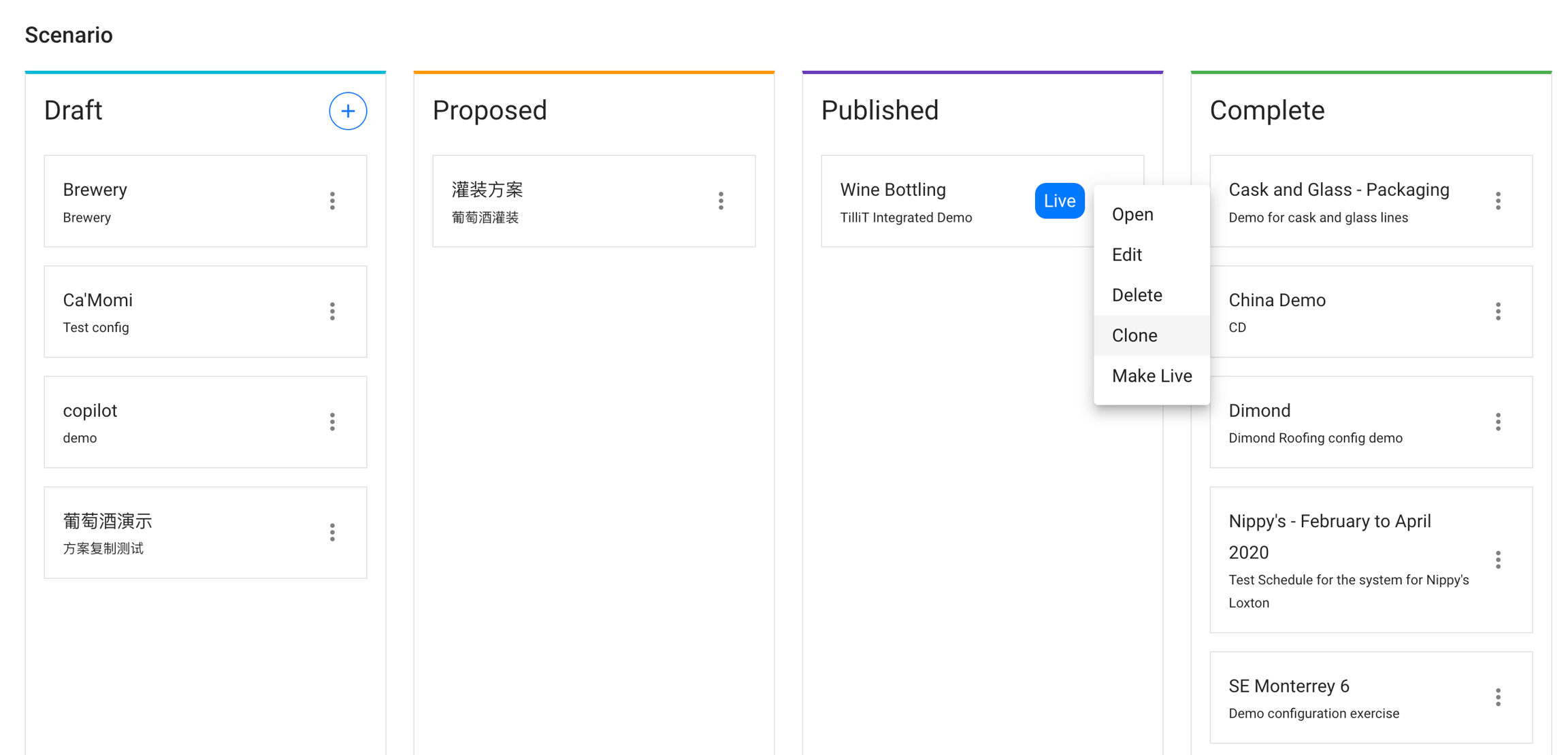1568x755 pixels.
Task: Choose Edit in the context menu
Action: click(1127, 254)
